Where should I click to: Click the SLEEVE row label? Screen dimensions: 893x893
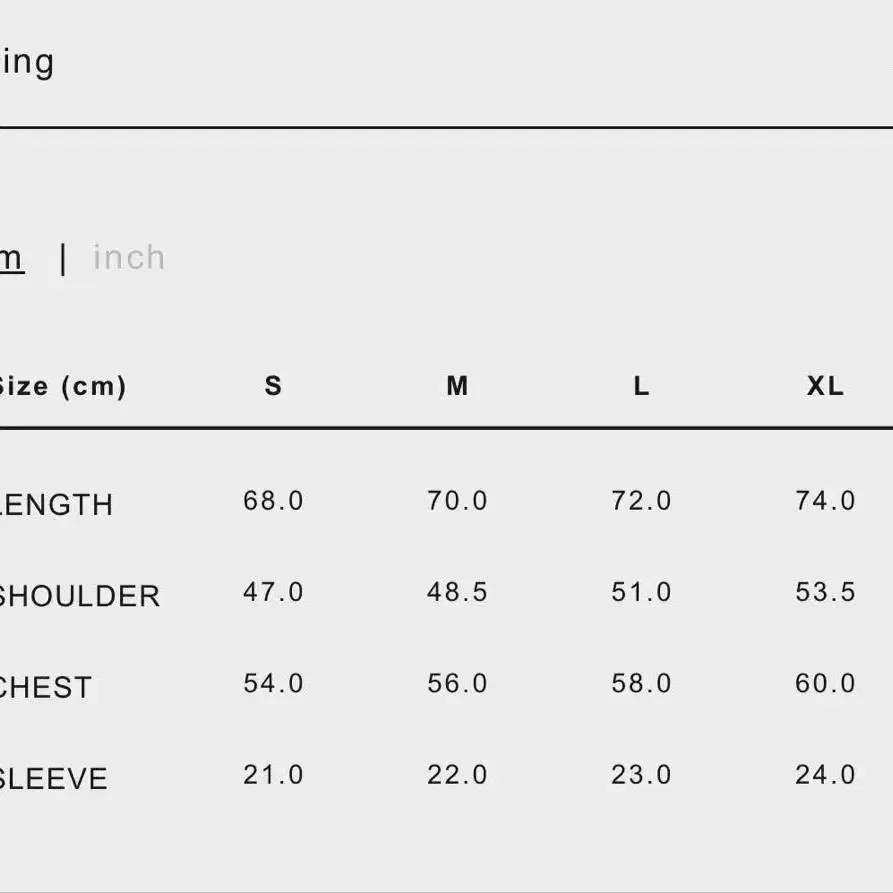(x=54, y=779)
